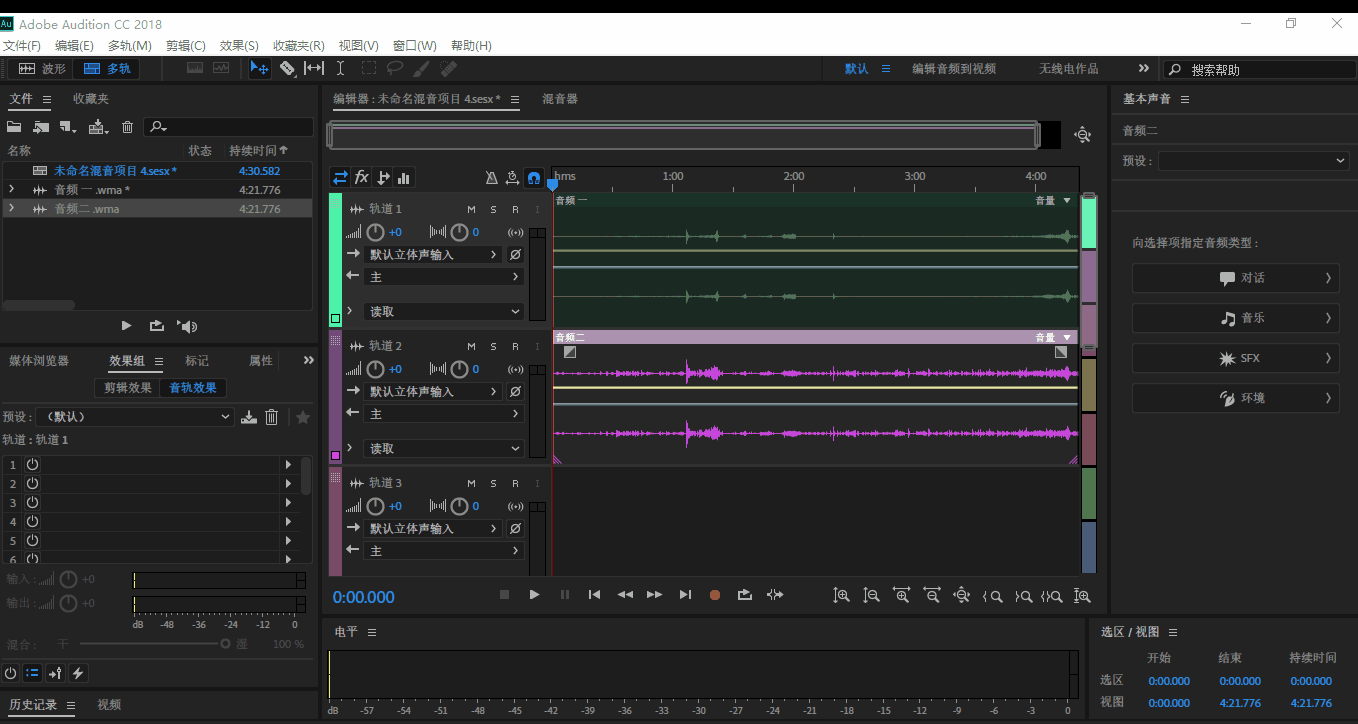Open the 多轨(M) menu

[x=130, y=46]
